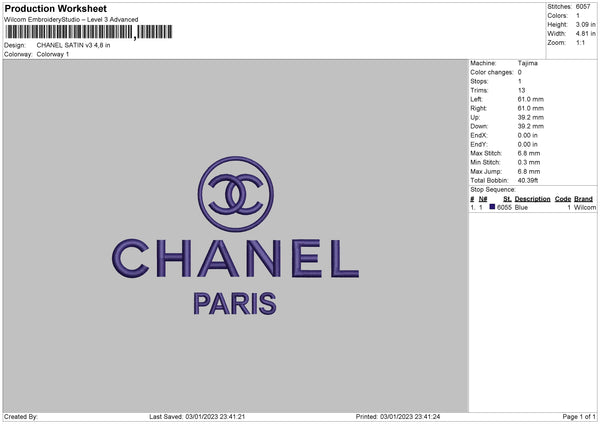Select the Height 3.09 in value

(x=586, y=24)
